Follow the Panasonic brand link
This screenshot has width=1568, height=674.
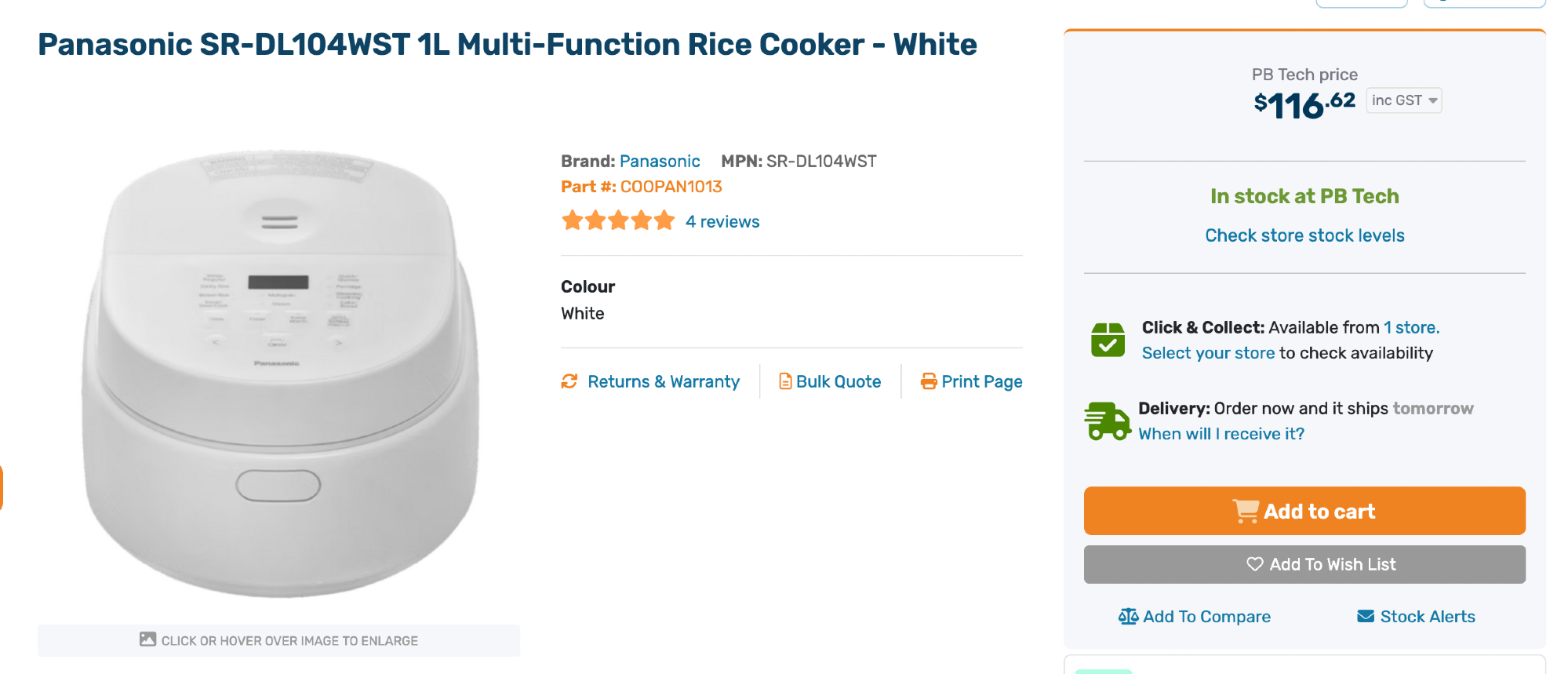tap(660, 162)
